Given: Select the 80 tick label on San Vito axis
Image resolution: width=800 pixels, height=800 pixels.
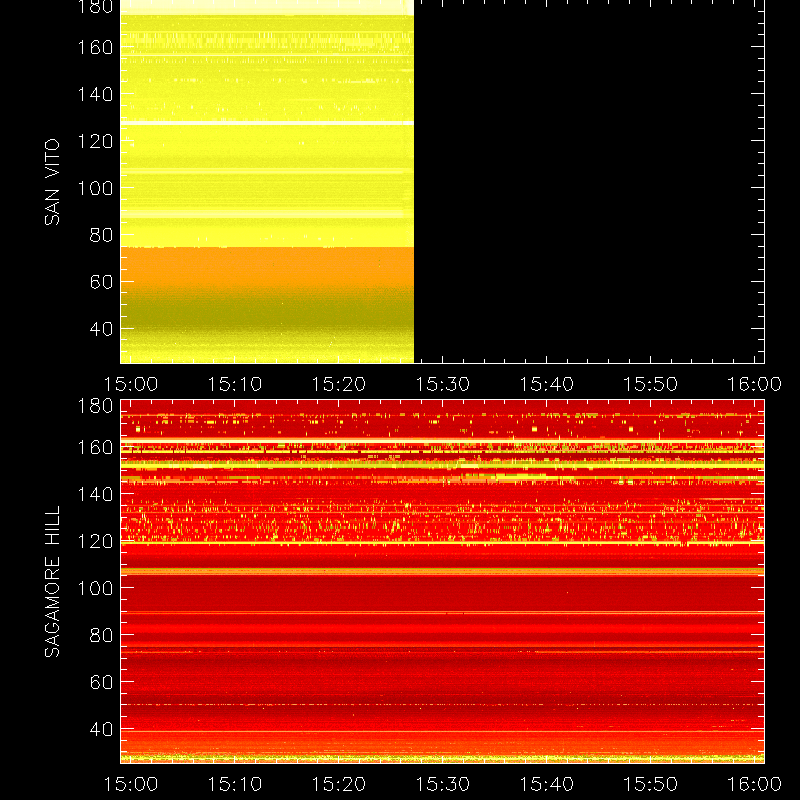Looking at the screenshot, I should click(x=101, y=235).
